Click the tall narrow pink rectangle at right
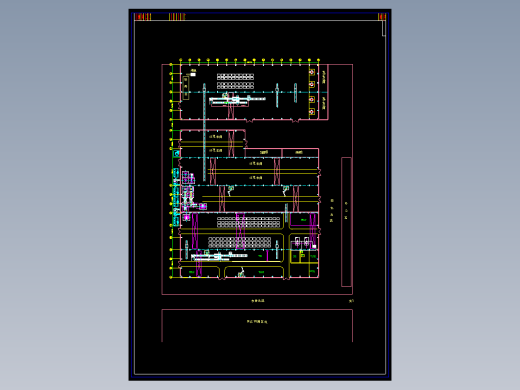This screenshot has height=390, width=520. click(x=346, y=222)
